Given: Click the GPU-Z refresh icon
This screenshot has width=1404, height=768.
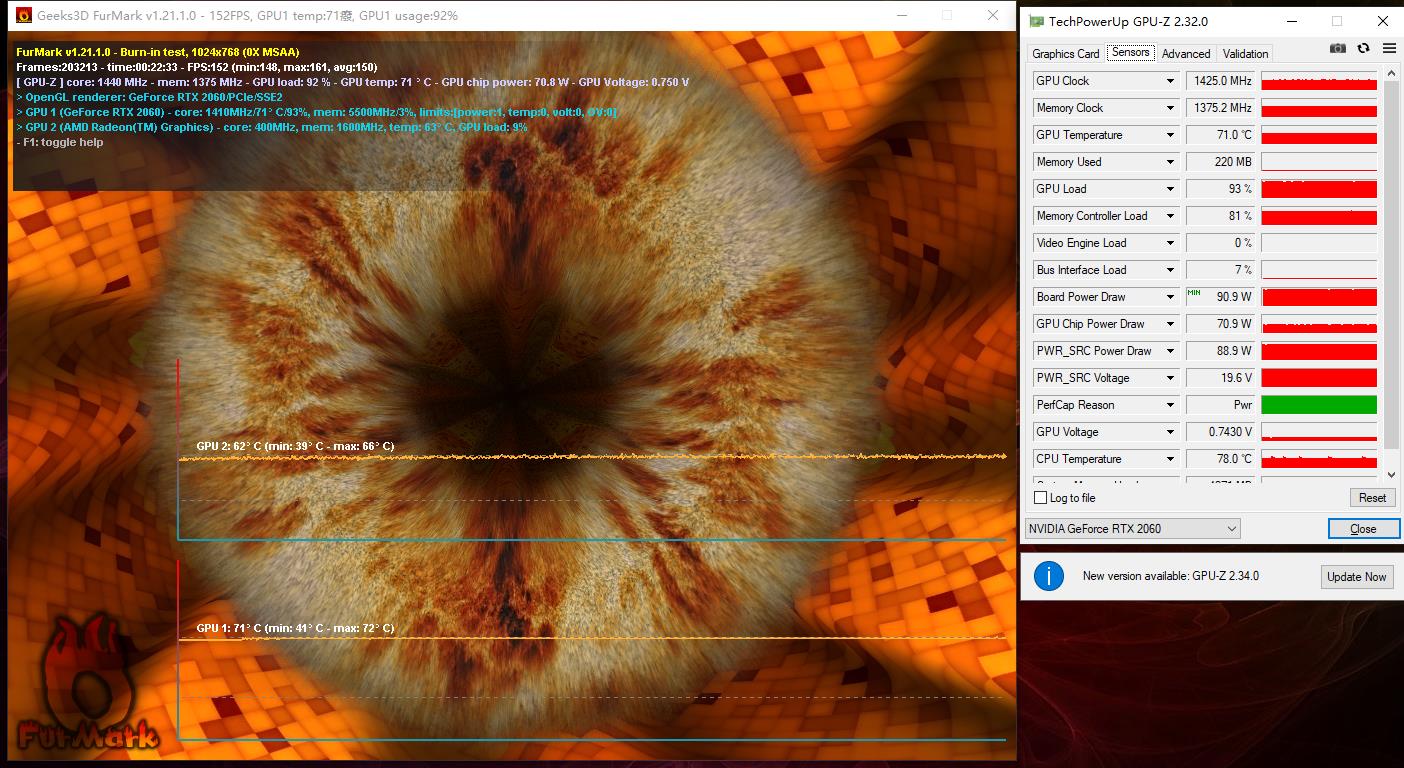Looking at the screenshot, I should click(x=1363, y=49).
